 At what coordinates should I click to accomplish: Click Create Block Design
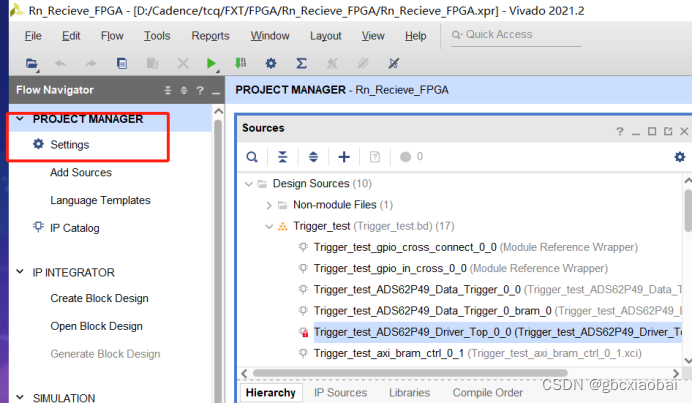coord(99,298)
